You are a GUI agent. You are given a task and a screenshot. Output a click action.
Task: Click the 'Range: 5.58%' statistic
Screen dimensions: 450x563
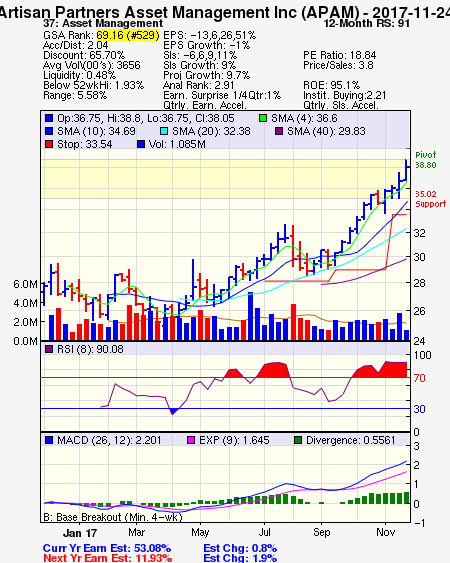coord(75,96)
